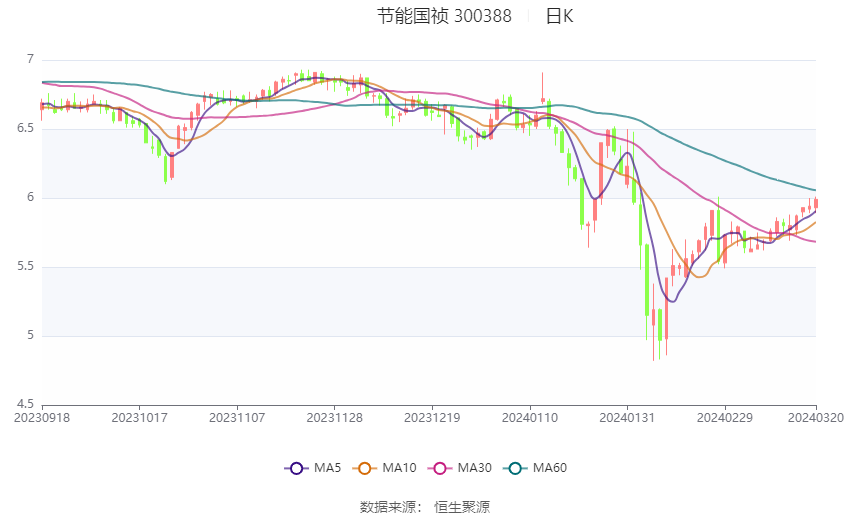Hide the MA5 series via its label
The height and width of the screenshot is (517, 850).
pyautogui.click(x=327, y=468)
